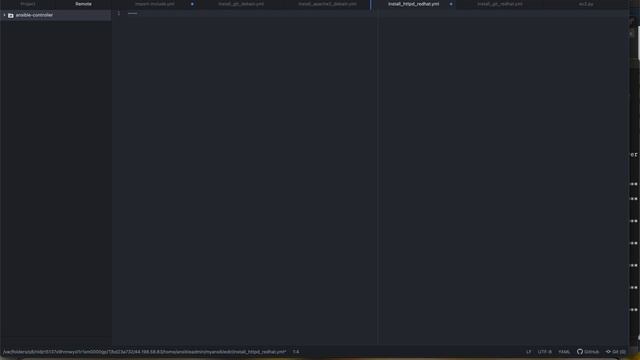Expand the ansible-controller tree arrow

click(4, 15)
